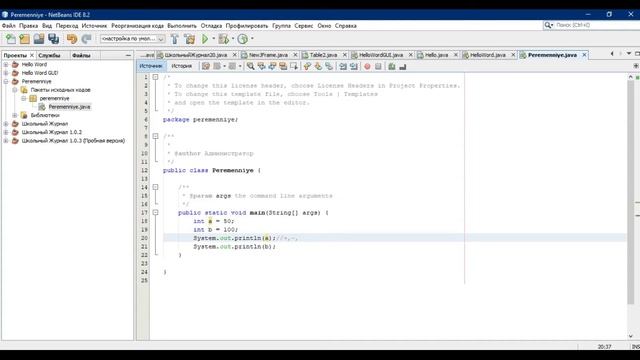640x360 pixels.
Task: Collapse the Peremenniye project node
Action: 6,82
